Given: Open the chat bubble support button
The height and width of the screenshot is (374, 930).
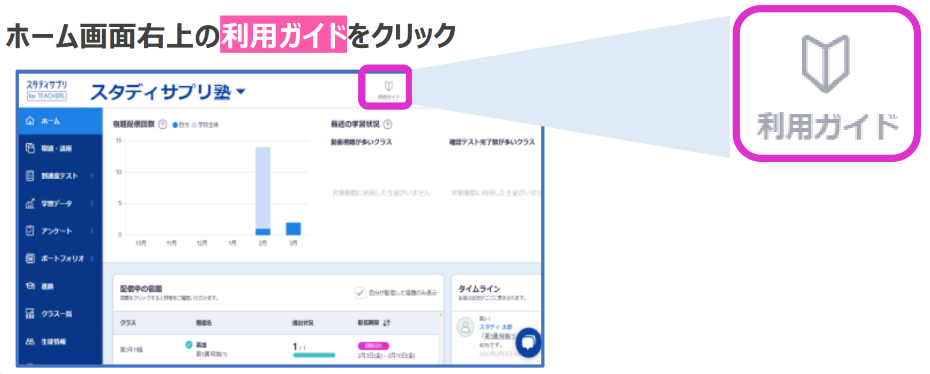Looking at the screenshot, I should pyautogui.click(x=528, y=343).
